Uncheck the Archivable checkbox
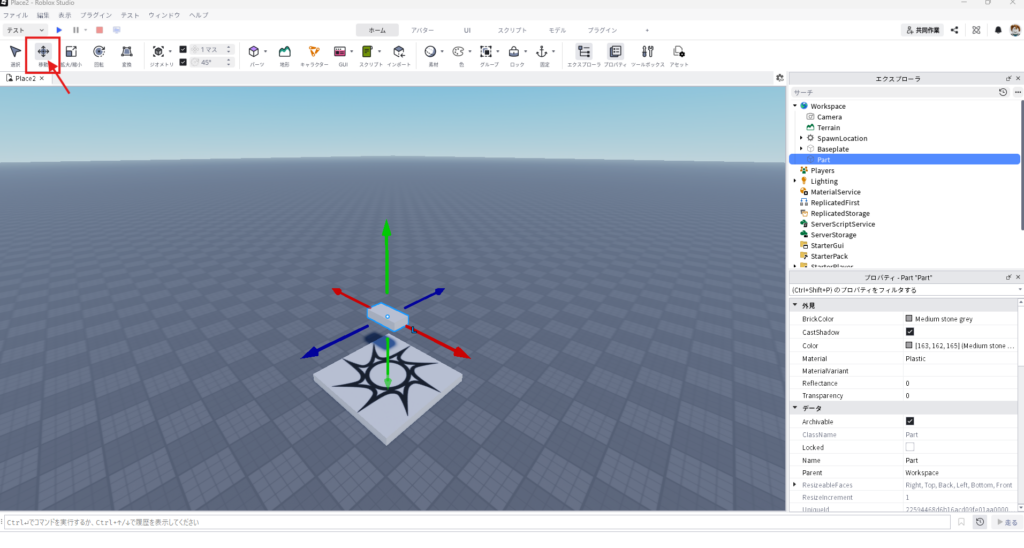The image size is (1024, 548). coord(909,422)
